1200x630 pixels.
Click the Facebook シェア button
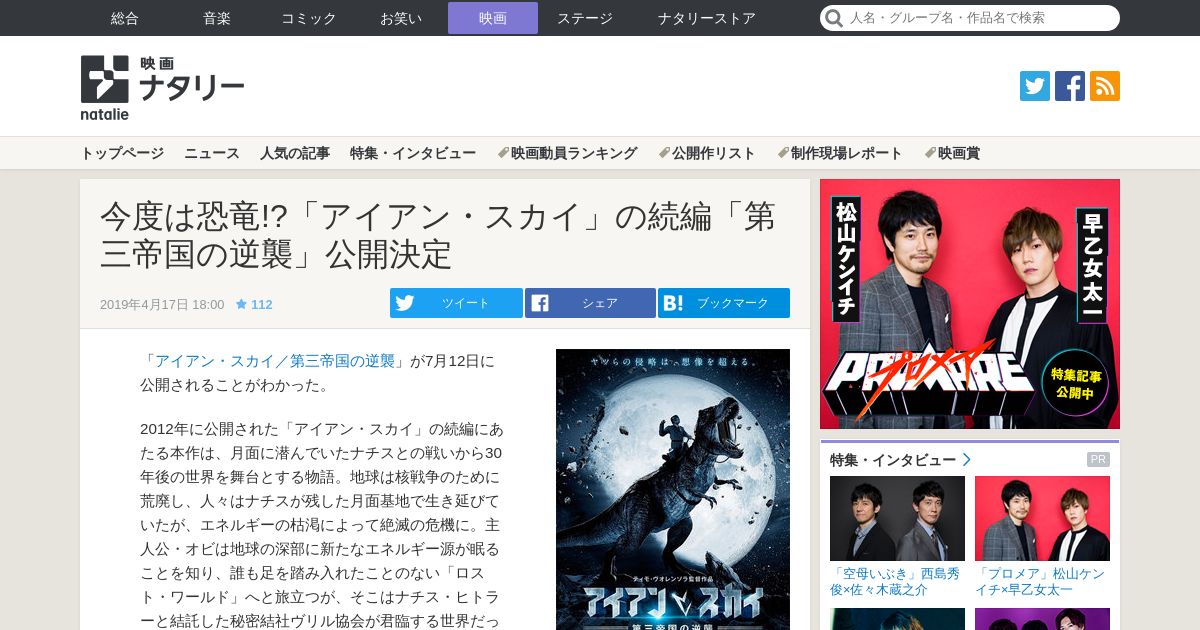click(590, 303)
